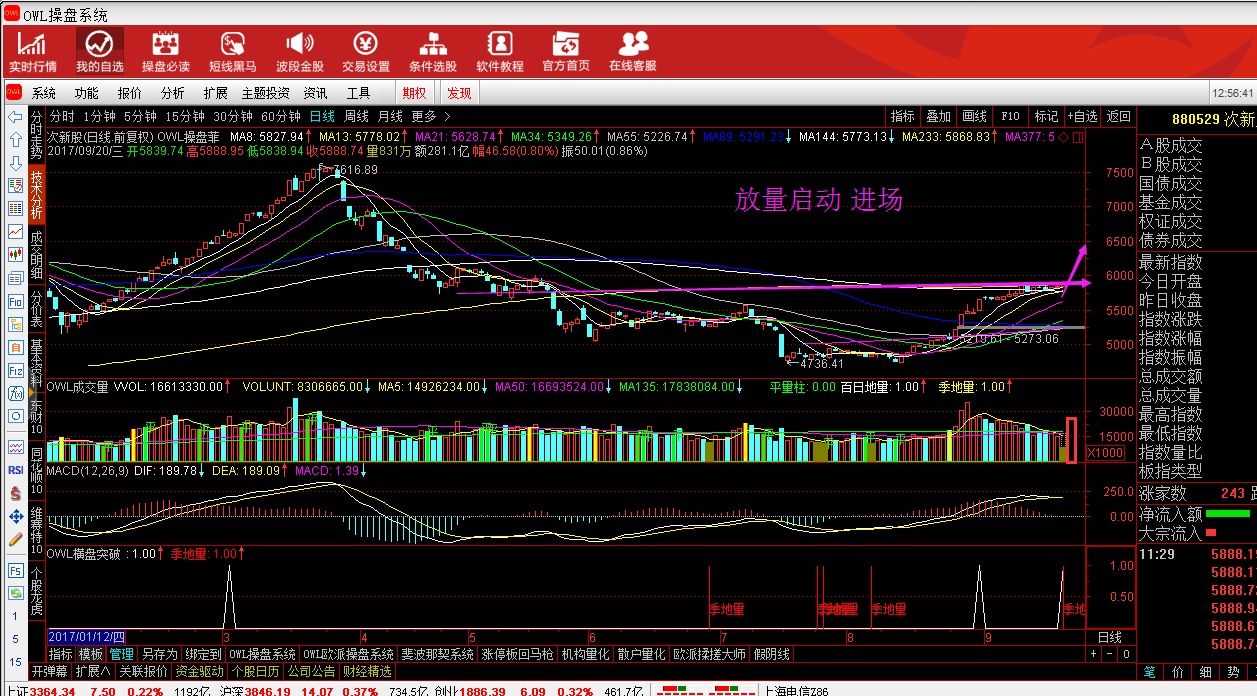Image resolution: width=1257 pixels, height=696 pixels.
Task: Click the 波段金股 speaker icon
Action: pos(300,52)
